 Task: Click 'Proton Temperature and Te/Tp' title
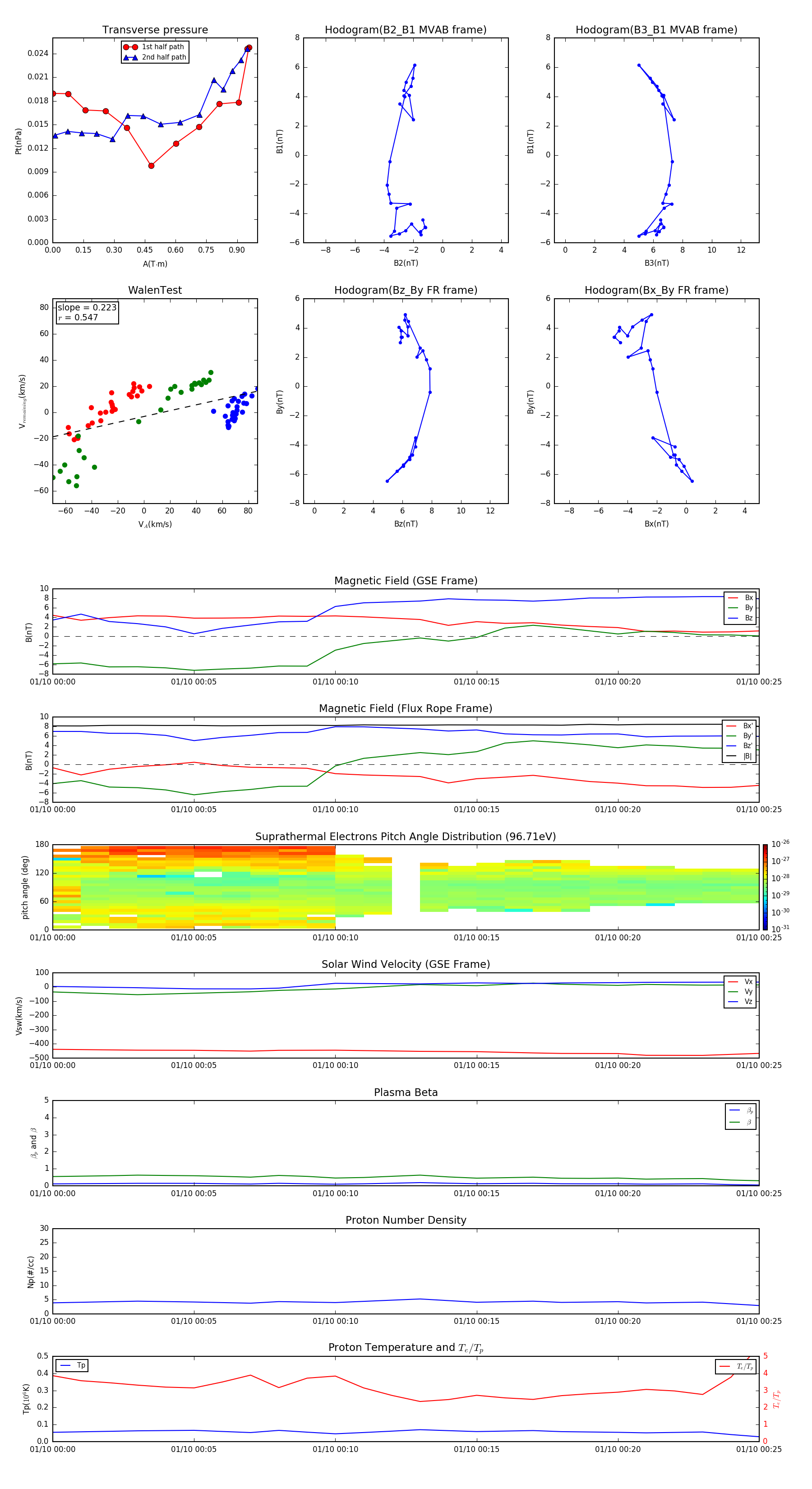(406, 1348)
